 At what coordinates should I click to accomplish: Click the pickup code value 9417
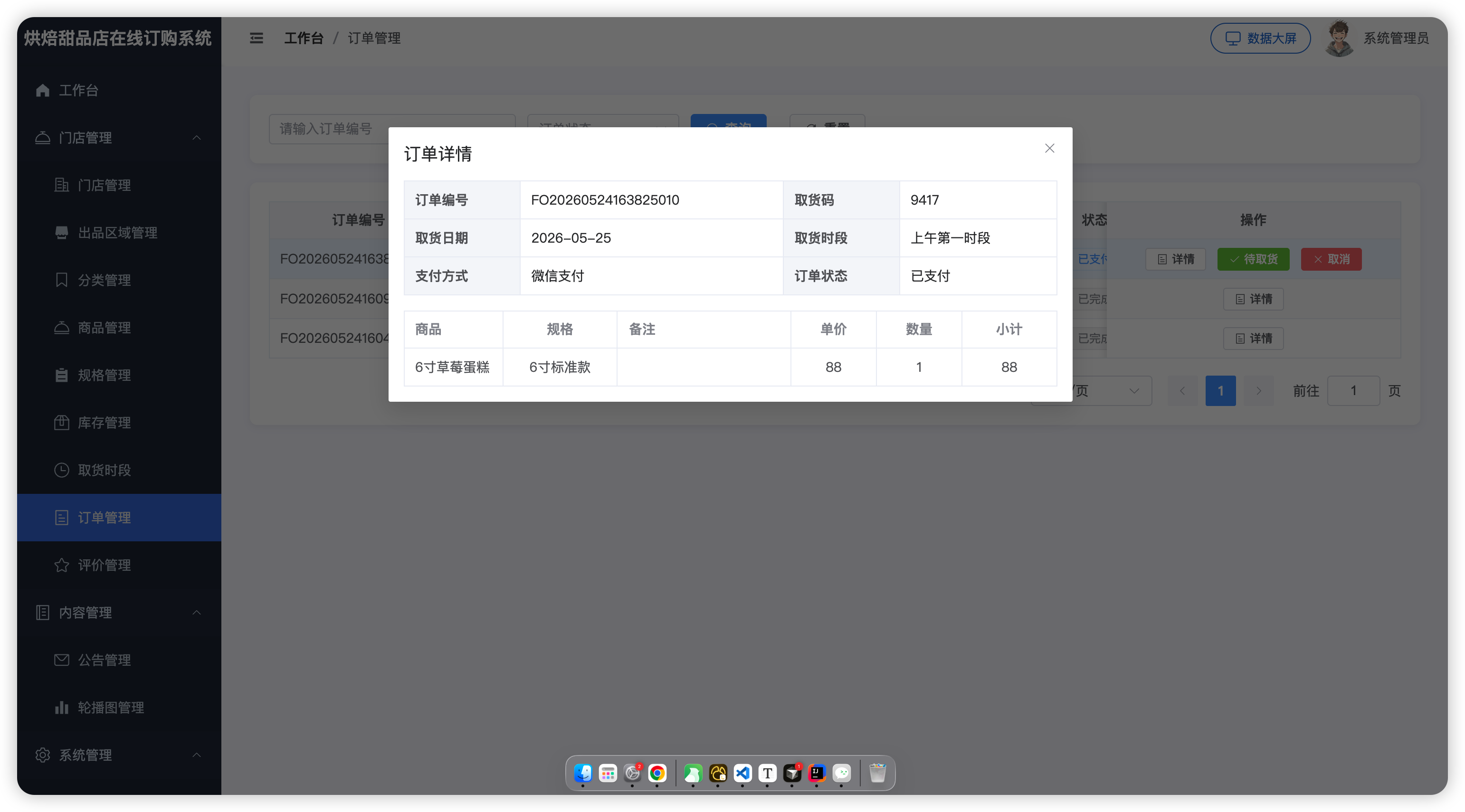925,199
